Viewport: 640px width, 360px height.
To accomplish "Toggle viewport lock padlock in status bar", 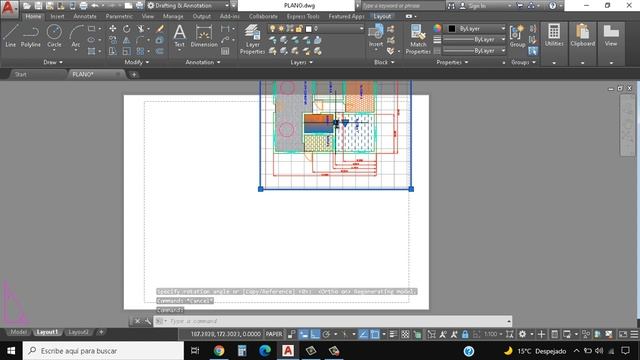I will tap(465, 334).
